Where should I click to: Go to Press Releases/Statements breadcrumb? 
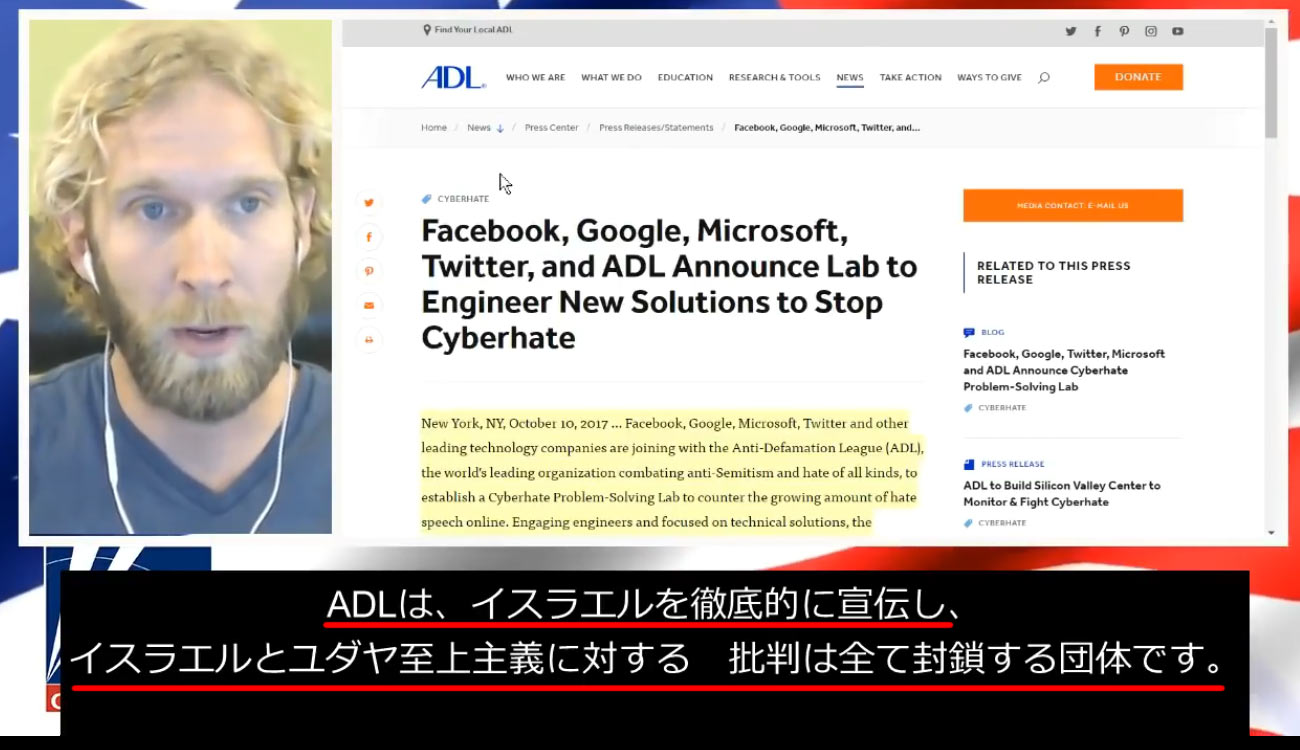pyautogui.click(x=656, y=128)
